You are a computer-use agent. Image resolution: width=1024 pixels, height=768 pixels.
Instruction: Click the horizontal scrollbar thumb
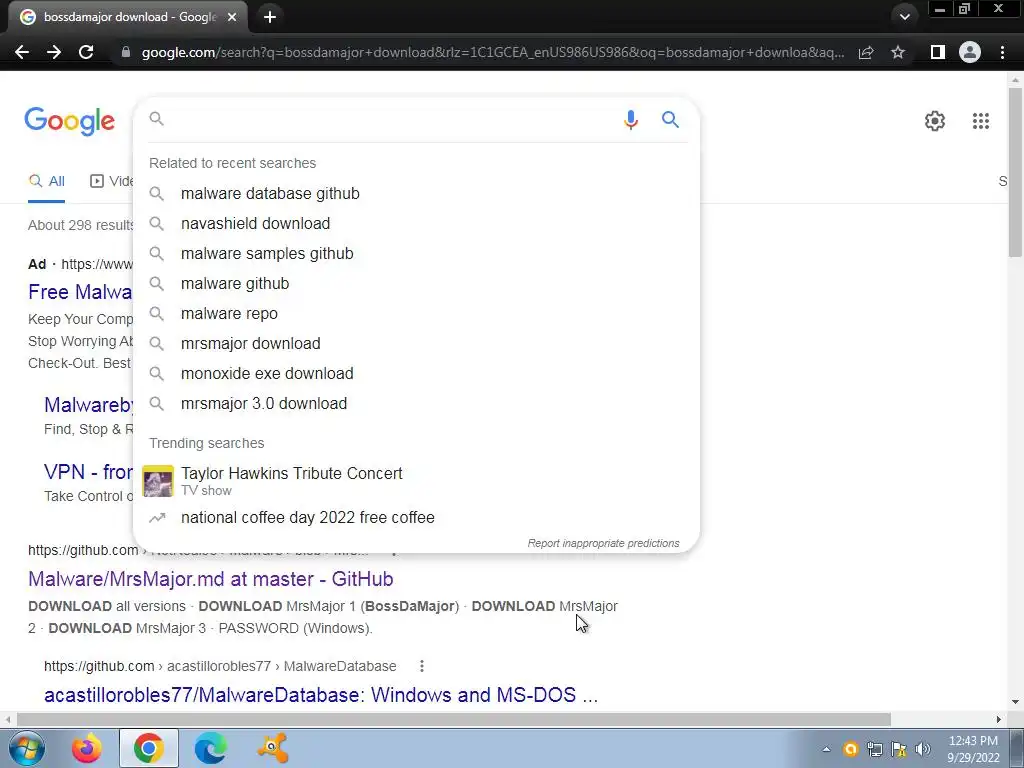[x=453, y=719]
